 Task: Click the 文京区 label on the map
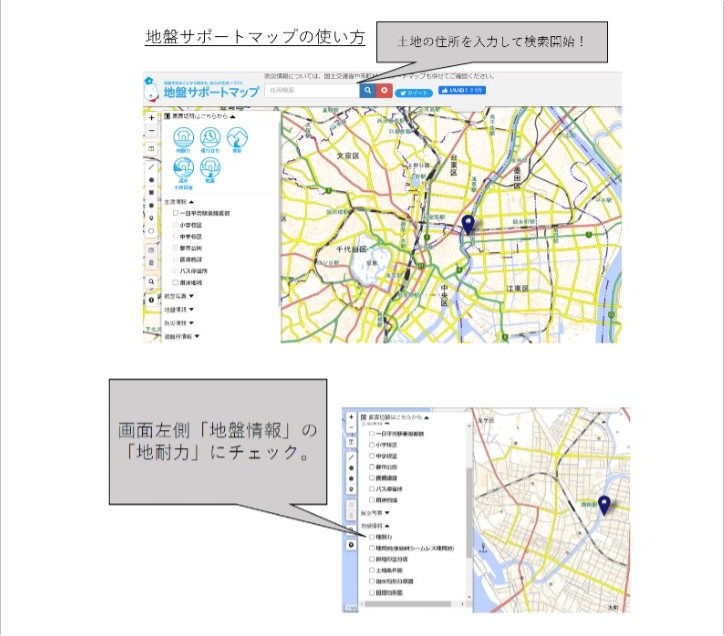tap(348, 156)
